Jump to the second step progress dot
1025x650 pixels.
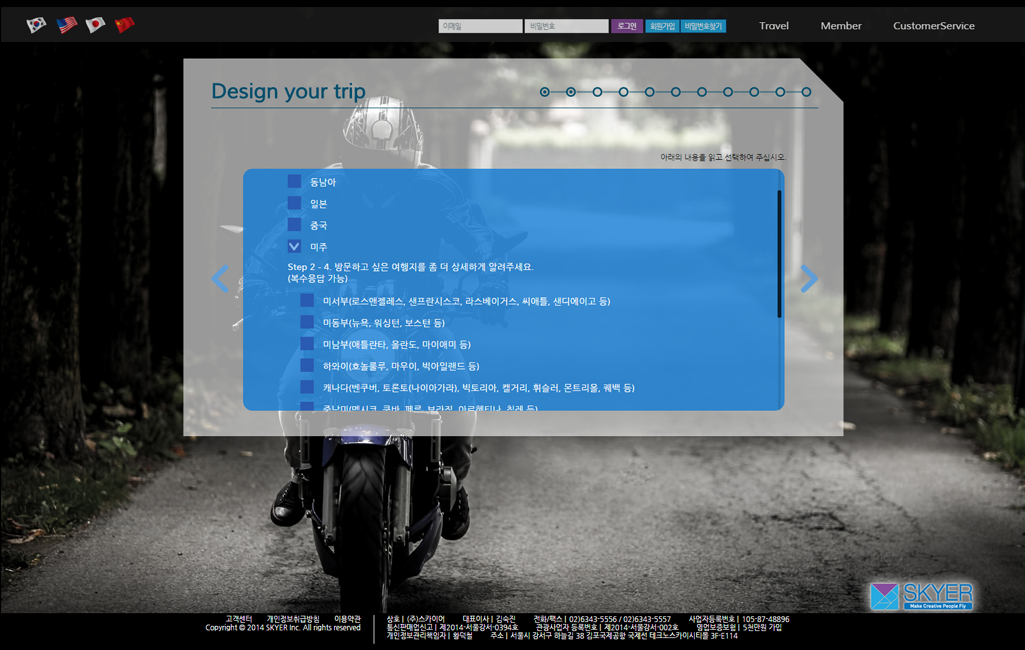coord(571,92)
